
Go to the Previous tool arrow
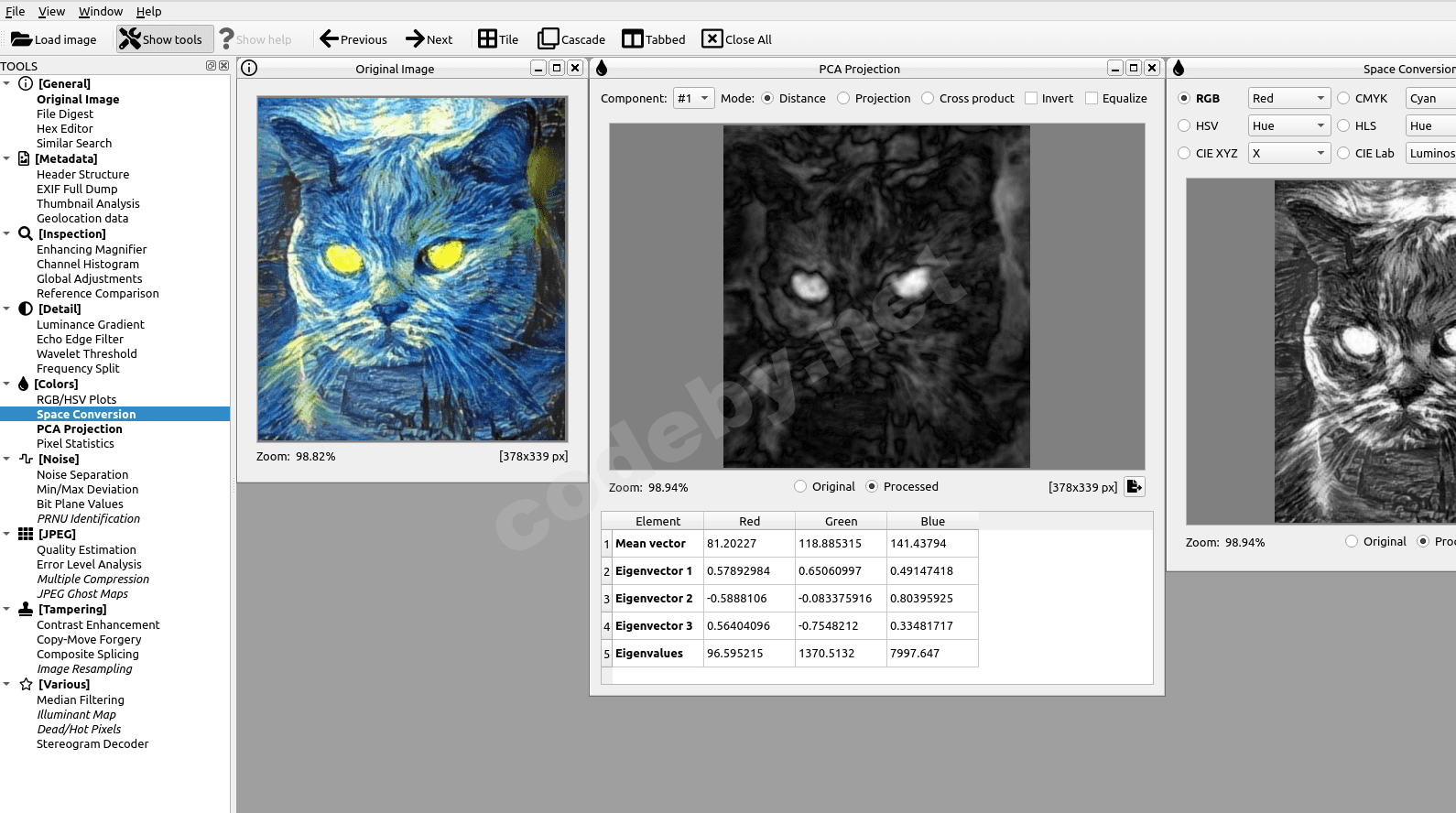click(329, 39)
